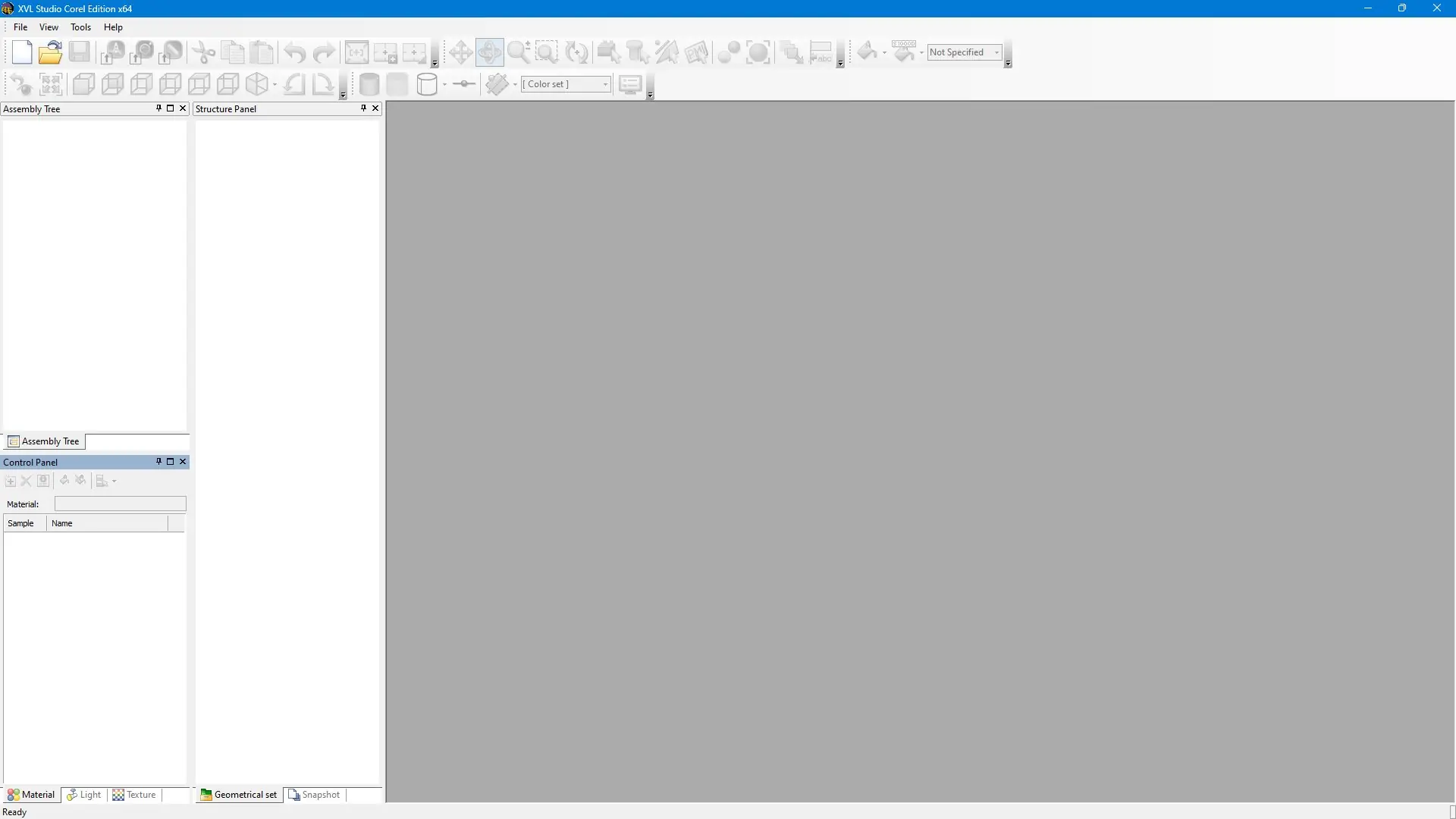Click the Undo arrow icon
The height and width of the screenshot is (819, 1456).
point(294,52)
